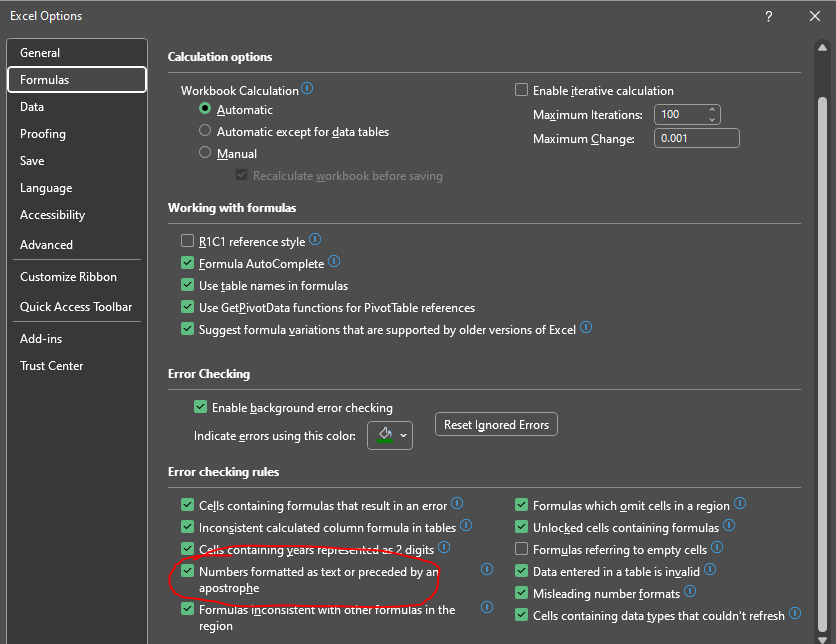
Task: Select the Formulas options category
Action: (77, 79)
